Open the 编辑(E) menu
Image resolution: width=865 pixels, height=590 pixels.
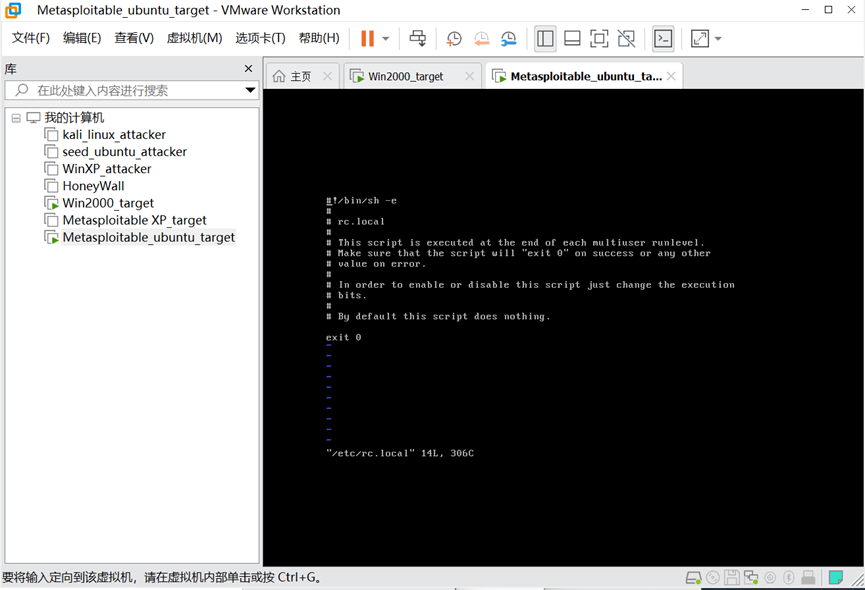(x=82, y=38)
